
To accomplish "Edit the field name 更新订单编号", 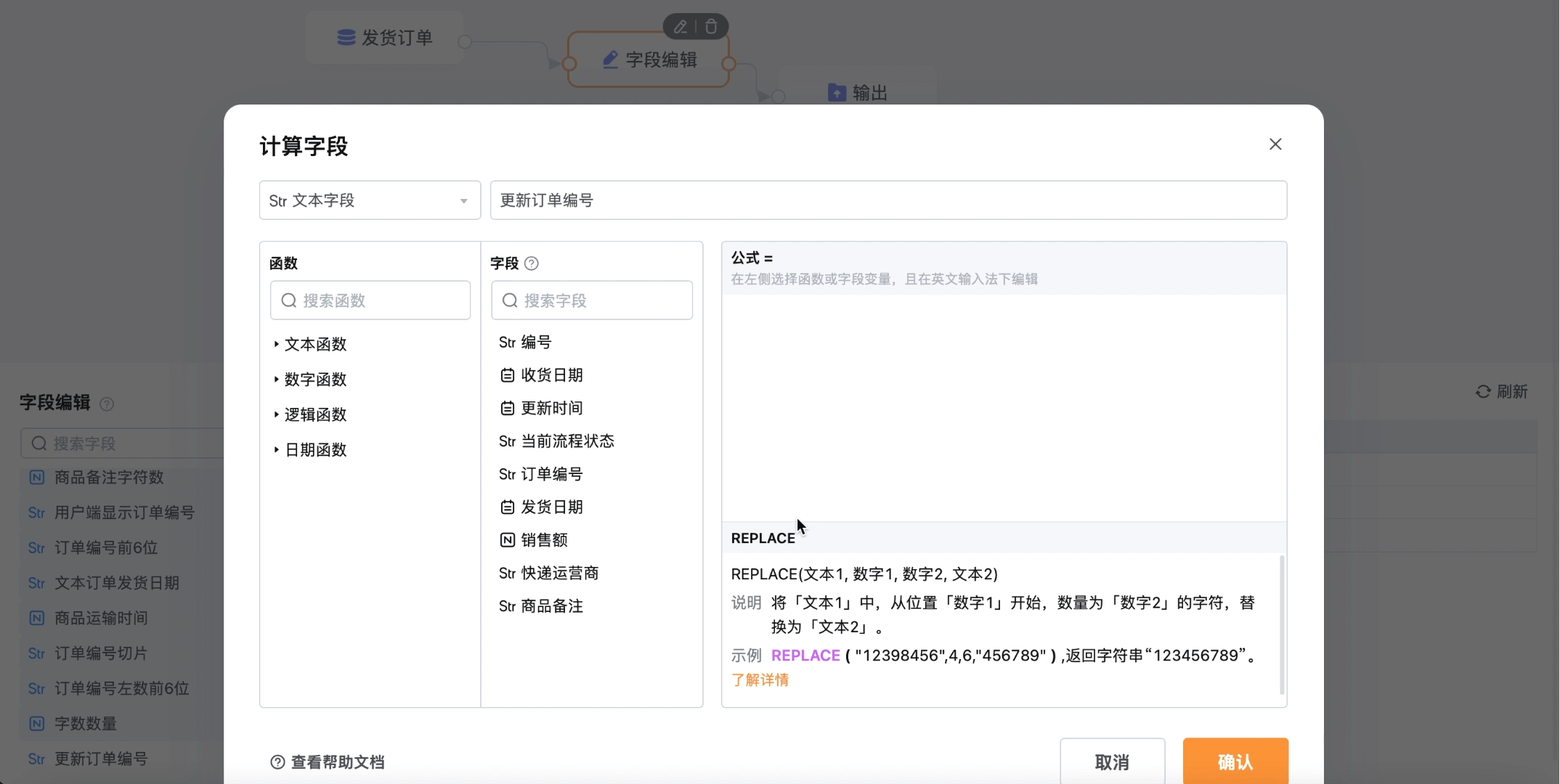I will [x=888, y=200].
